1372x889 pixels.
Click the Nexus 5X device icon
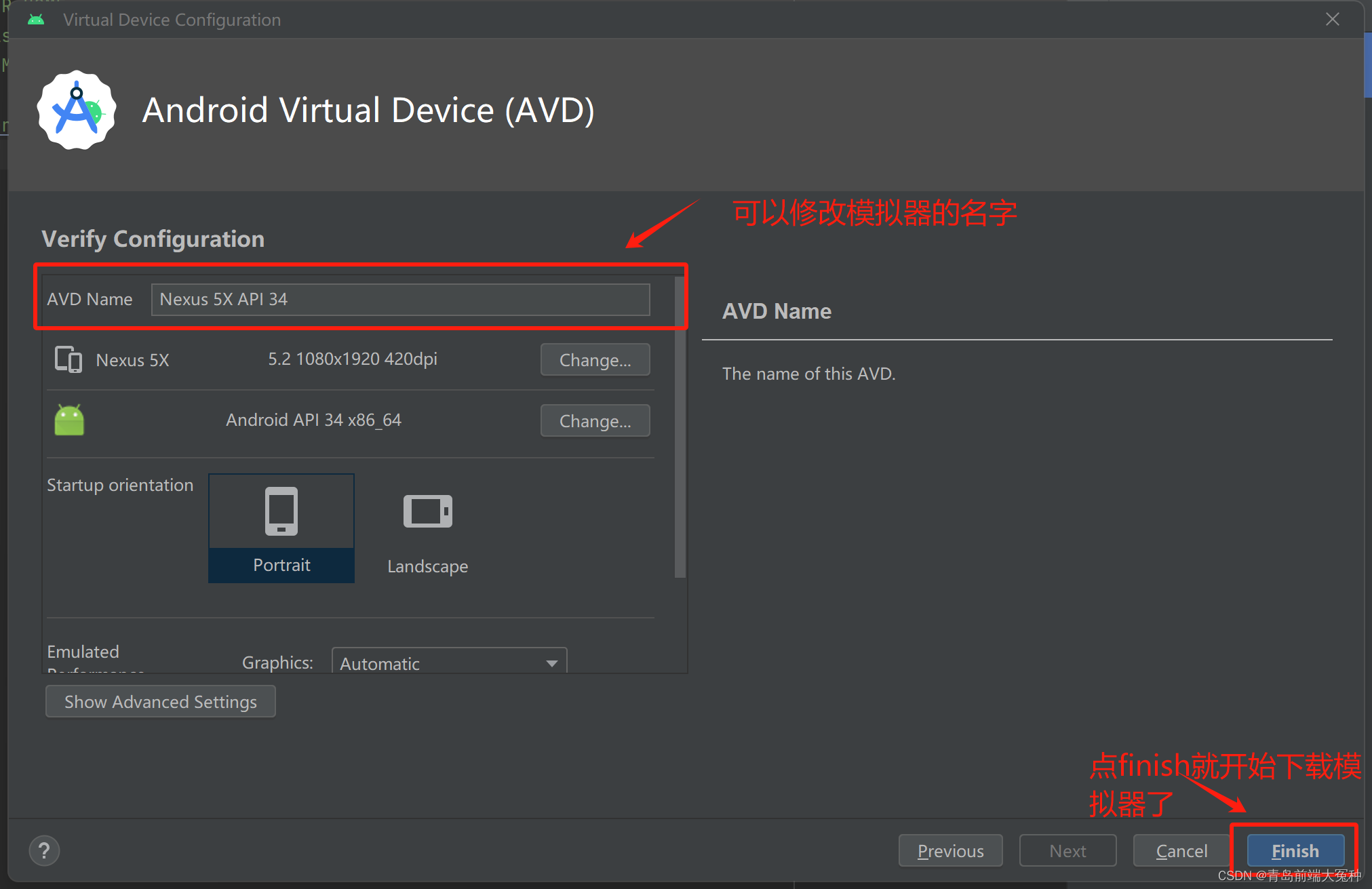[x=68, y=359]
